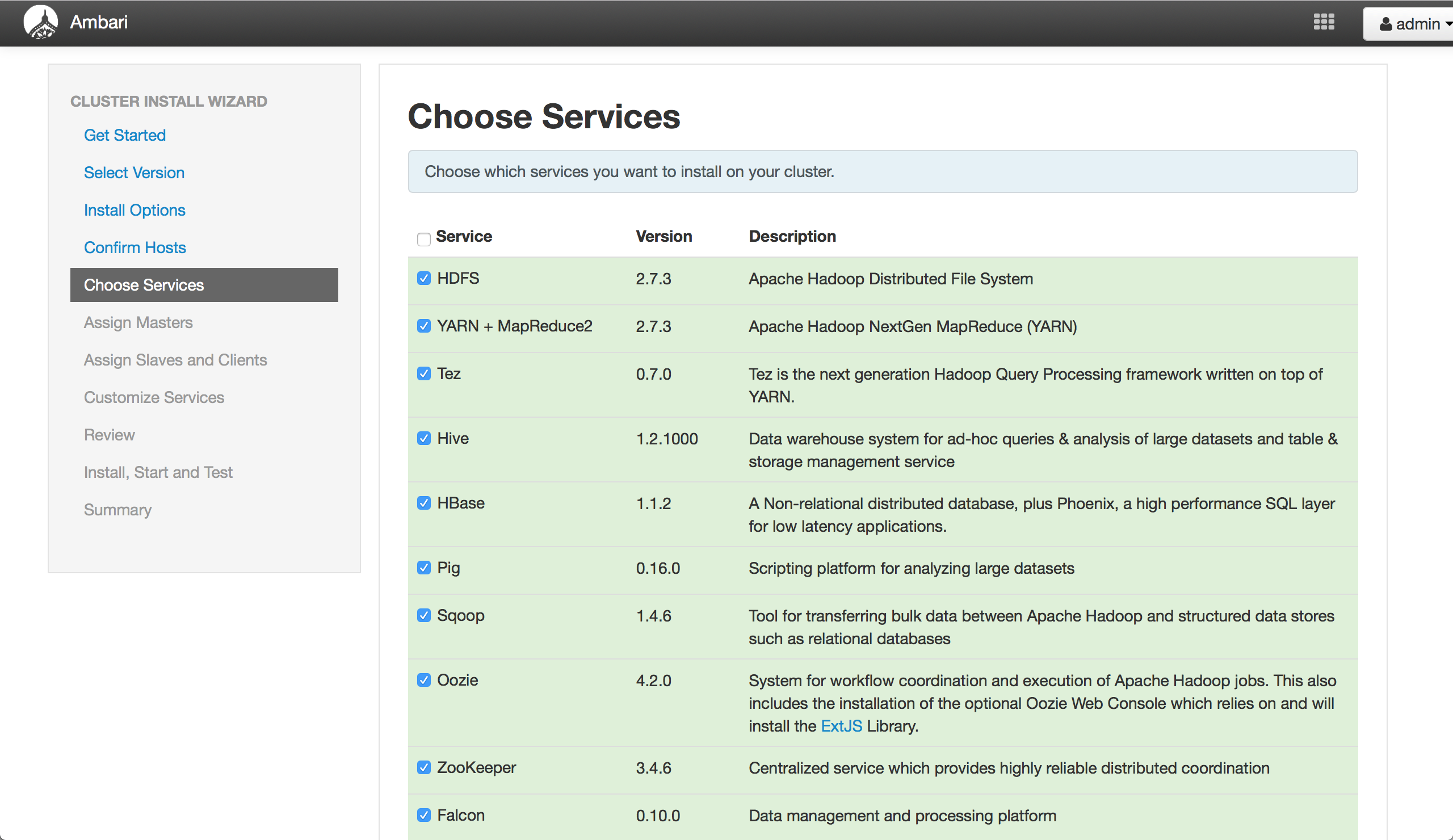Image resolution: width=1453 pixels, height=840 pixels.
Task: Select the Choose Services wizard step
Action: 204,285
